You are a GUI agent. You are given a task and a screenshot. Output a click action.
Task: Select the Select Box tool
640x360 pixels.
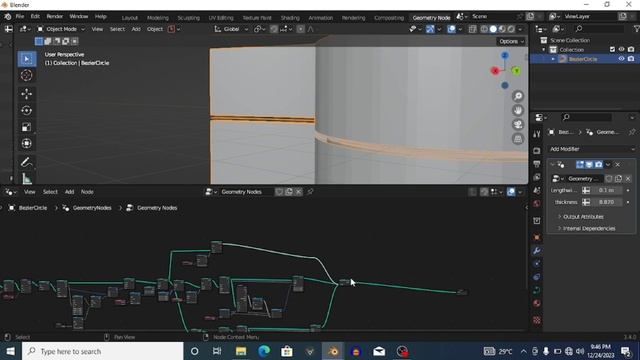click(x=27, y=59)
